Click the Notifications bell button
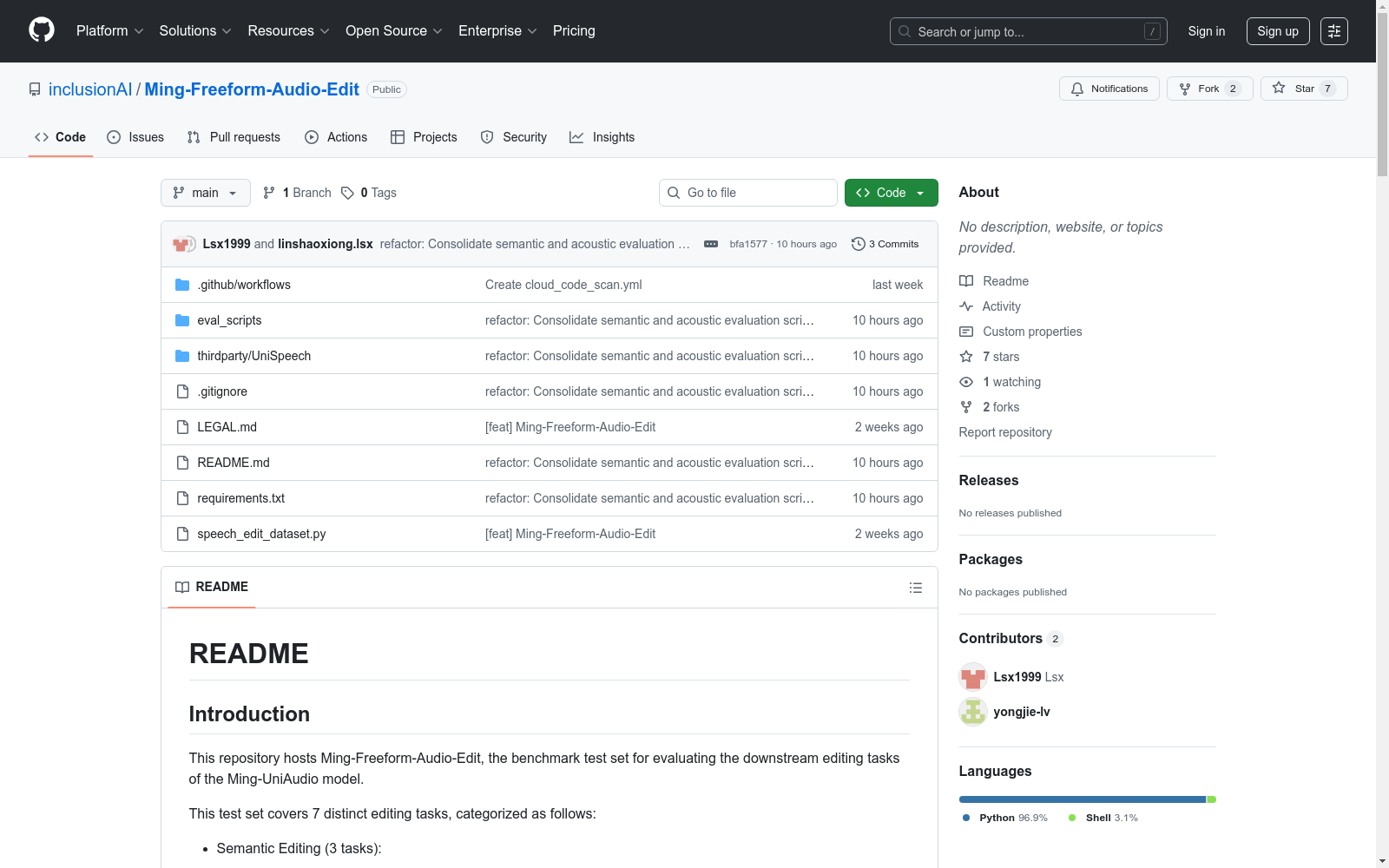The image size is (1389, 868). tap(1109, 89)
